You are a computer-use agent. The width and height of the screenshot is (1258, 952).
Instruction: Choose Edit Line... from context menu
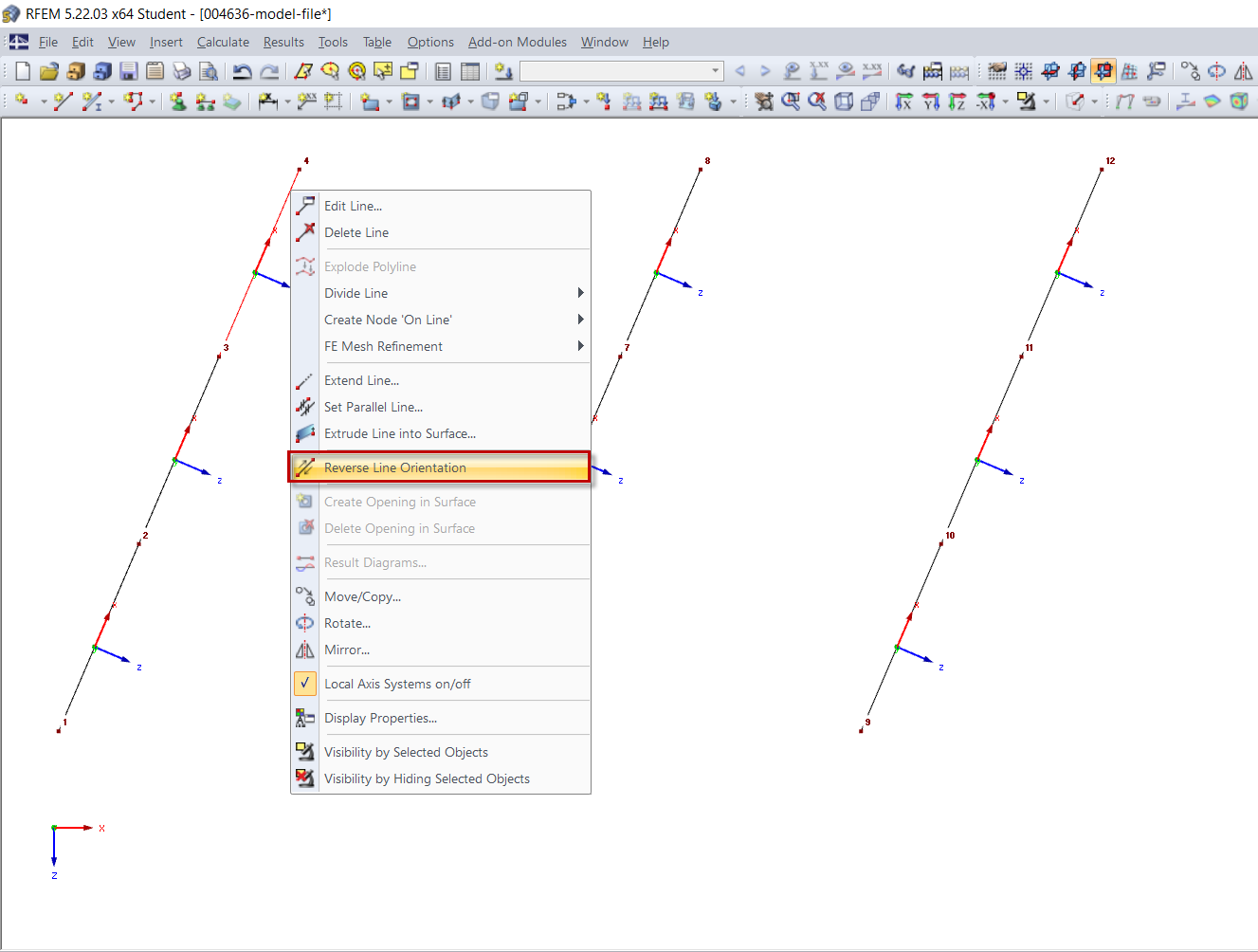[441, 206]
